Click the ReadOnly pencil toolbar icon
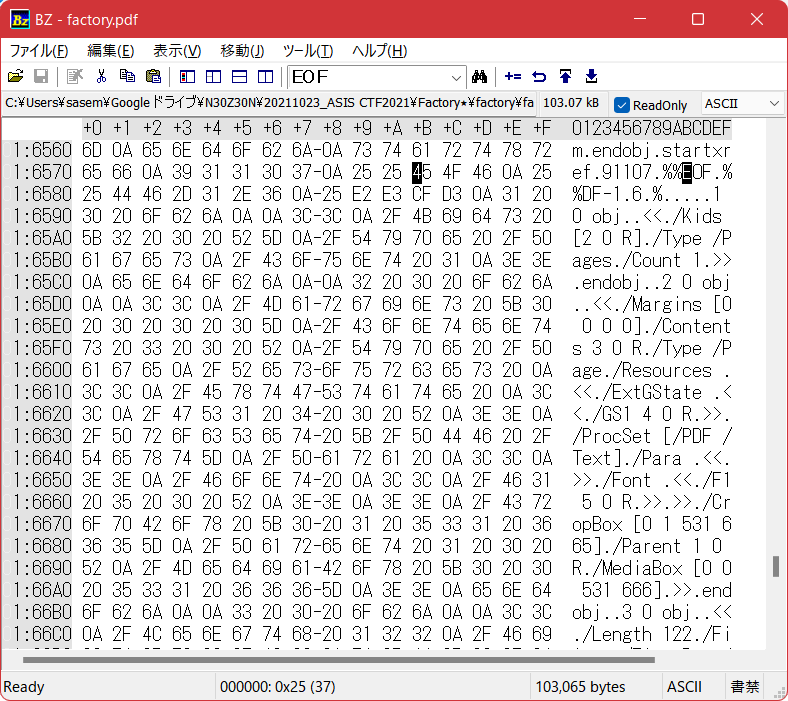This screenshot has height=701, width=788. (75, 76)
